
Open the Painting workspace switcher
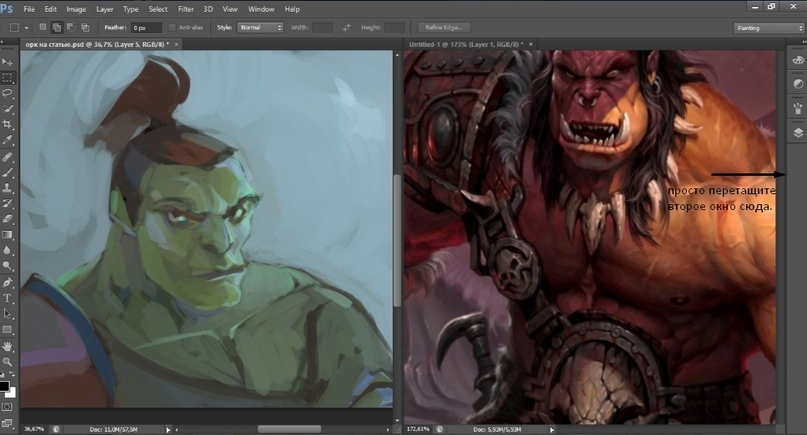(x=768, y=28)
